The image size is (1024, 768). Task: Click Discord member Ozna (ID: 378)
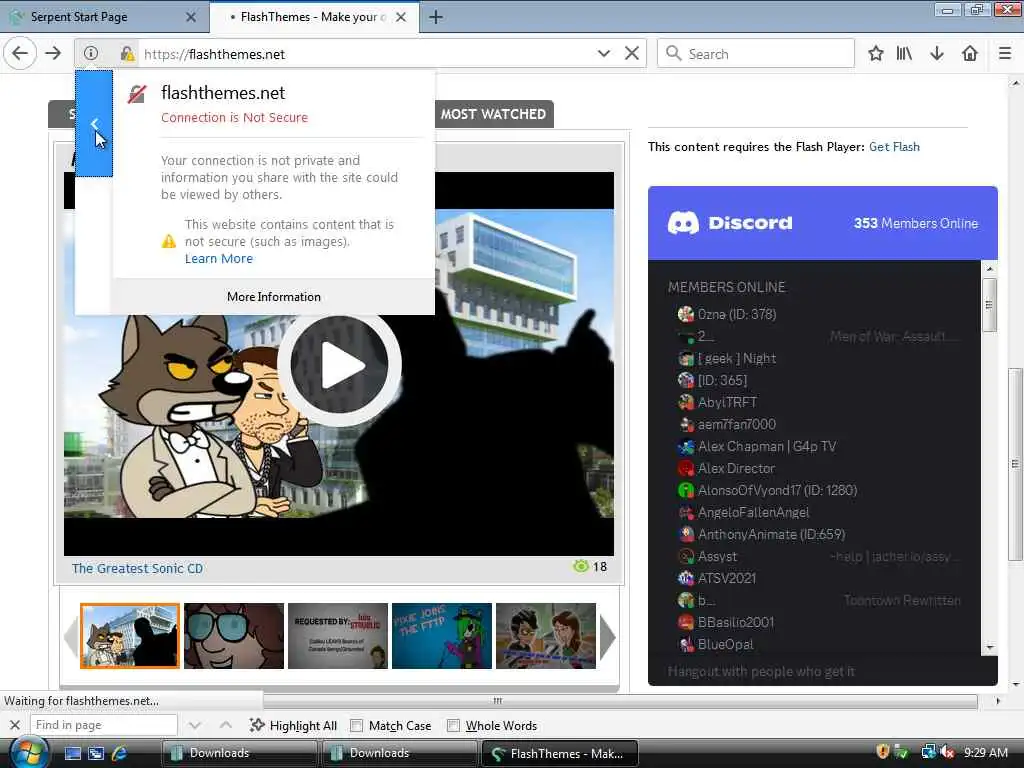pos(737,314)
